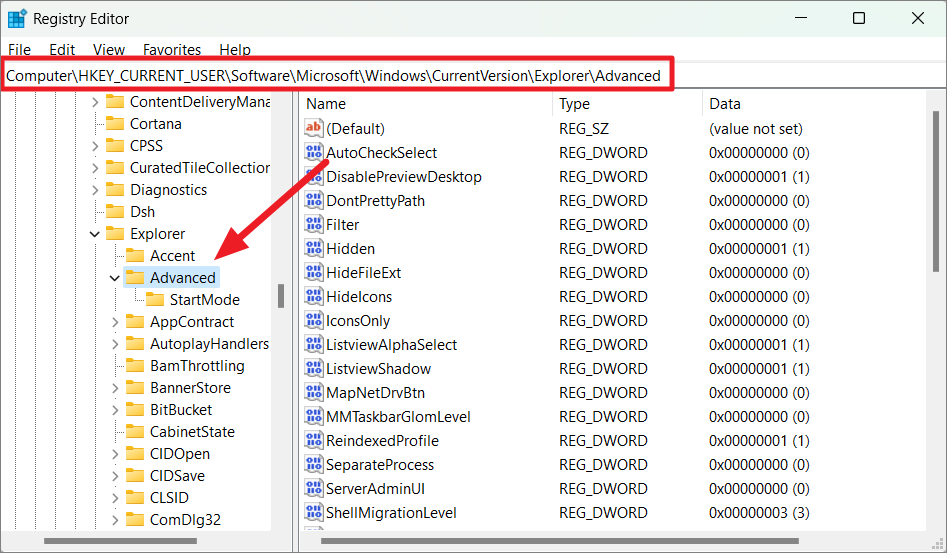
Task: Expand the CPSS key
Action: point(95,145)
